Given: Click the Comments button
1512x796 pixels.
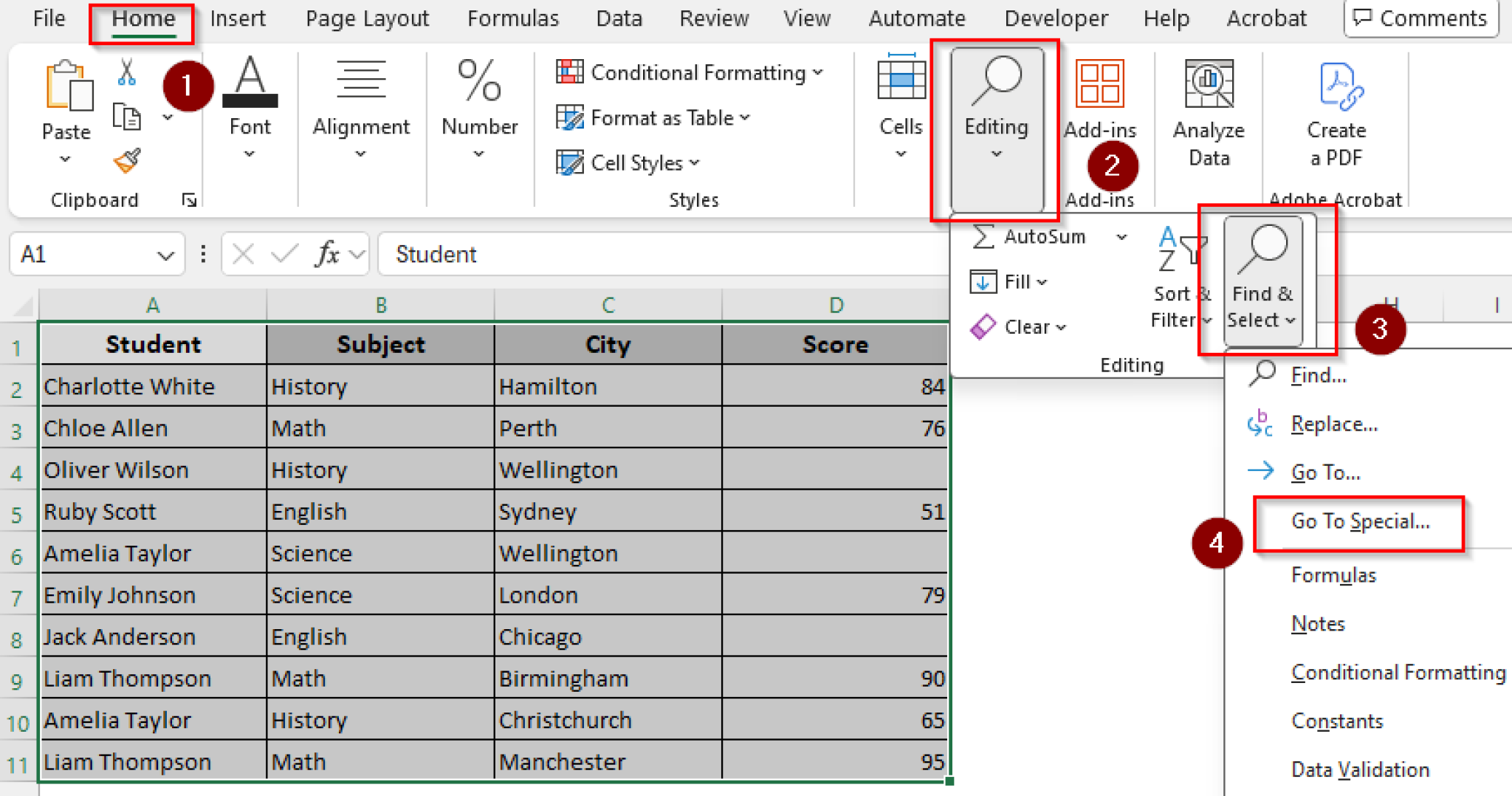Looking at the screenshot, I should coord(1420,18).
